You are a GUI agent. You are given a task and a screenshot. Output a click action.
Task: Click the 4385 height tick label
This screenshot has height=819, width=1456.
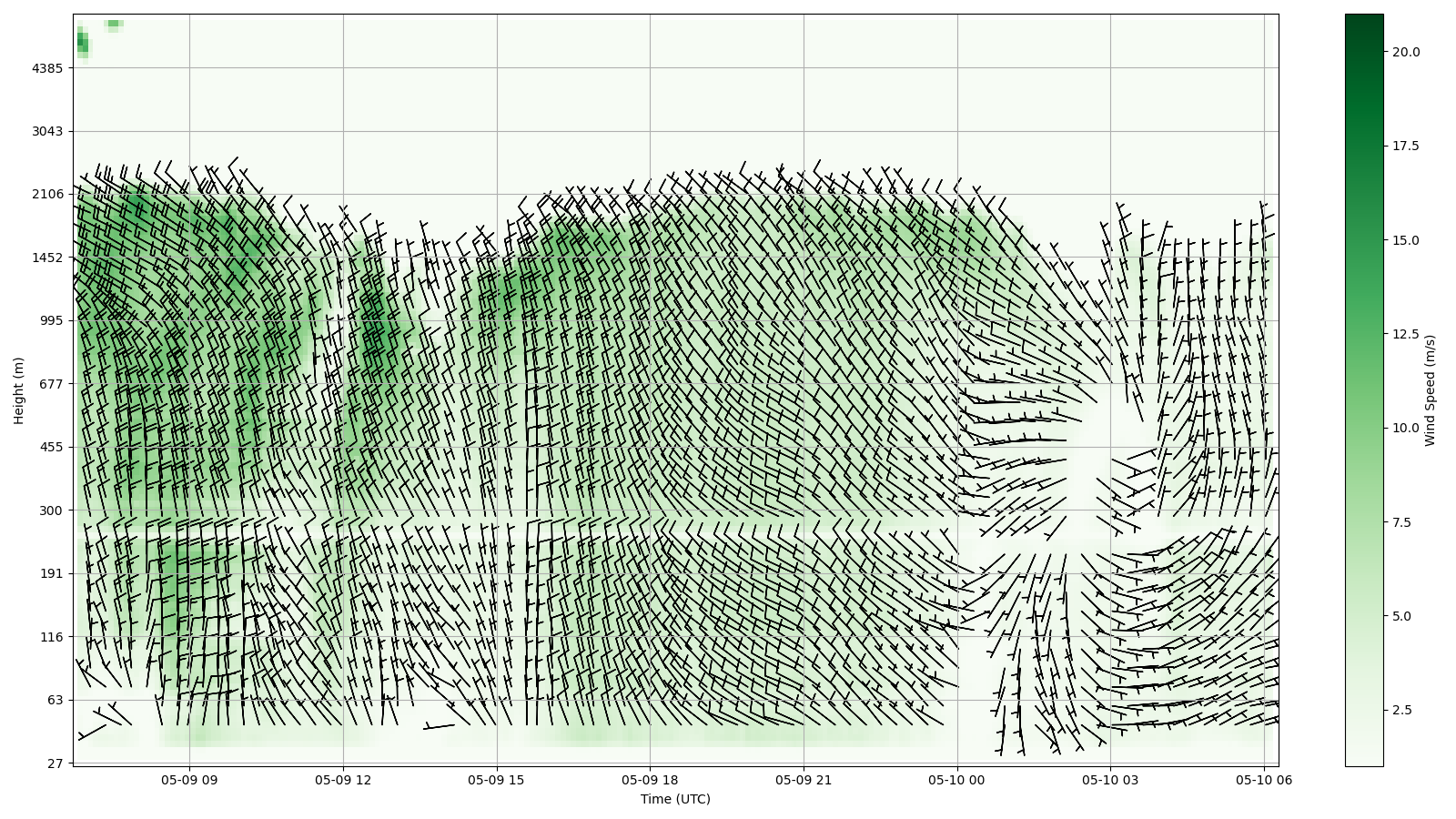(46, 68)
